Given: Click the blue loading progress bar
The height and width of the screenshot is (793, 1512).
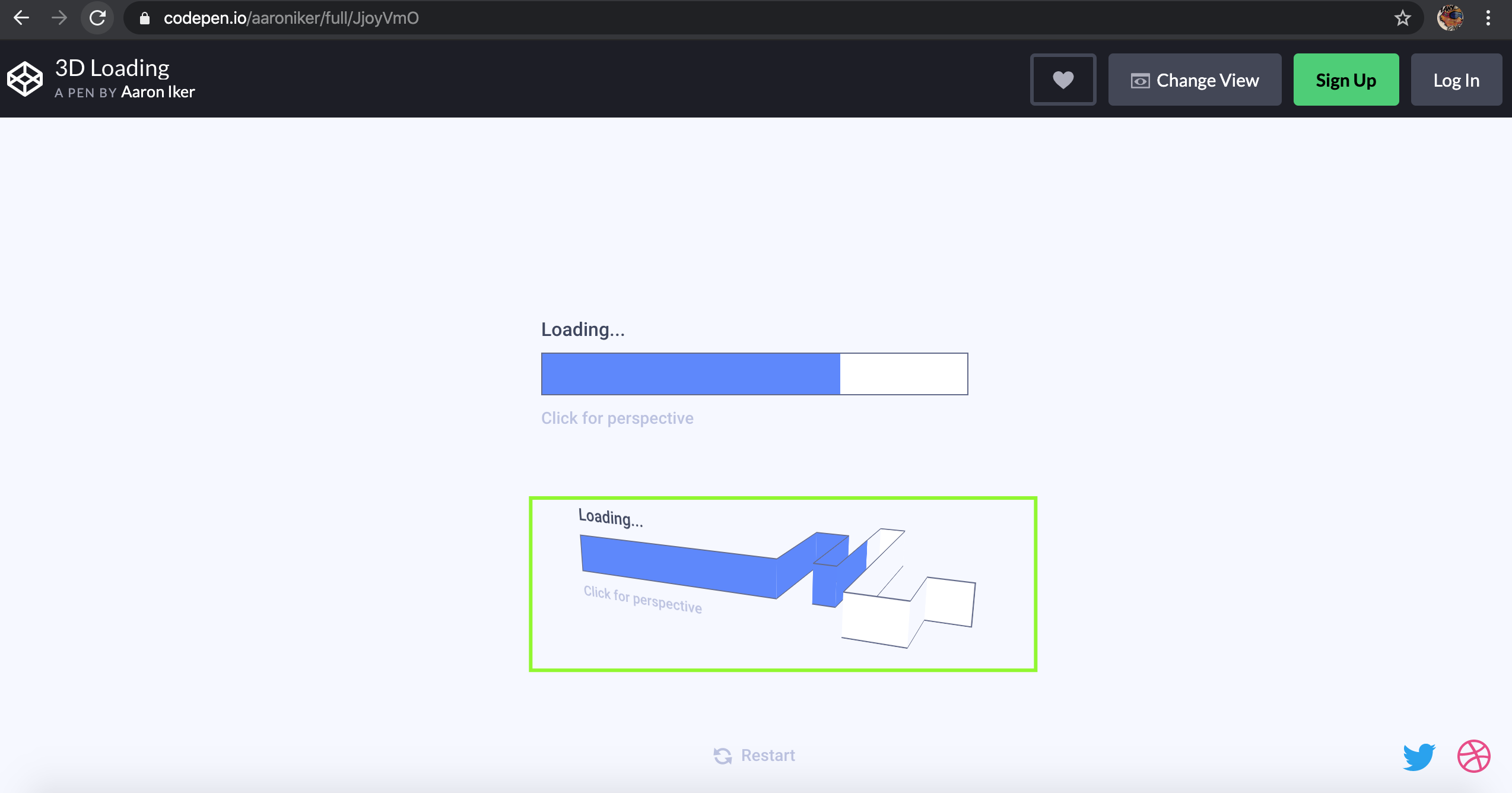Looking at the screenshot, I should pos(688,373).
